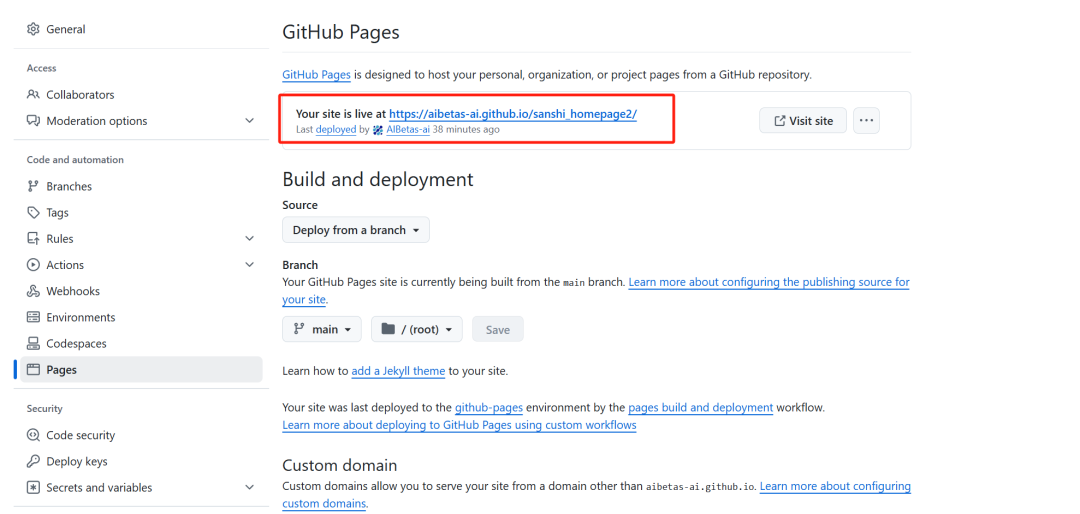This screenshot has width=1080, height=514.
Task: Click the Pages browser icon
Action: pyautogui.click(x=33, y=369)
